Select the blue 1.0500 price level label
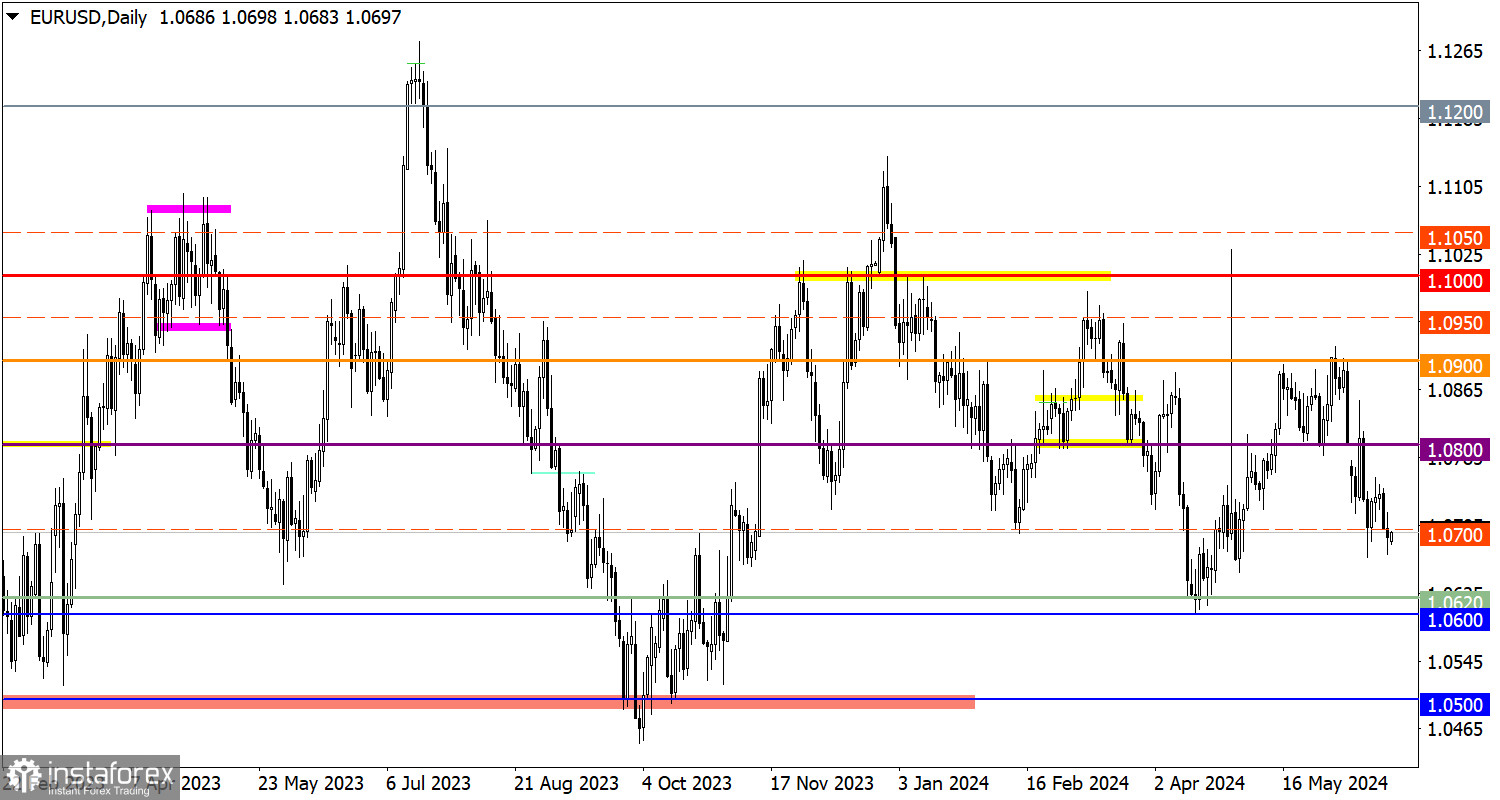1500x800 pixels. tap(1453, 705)
